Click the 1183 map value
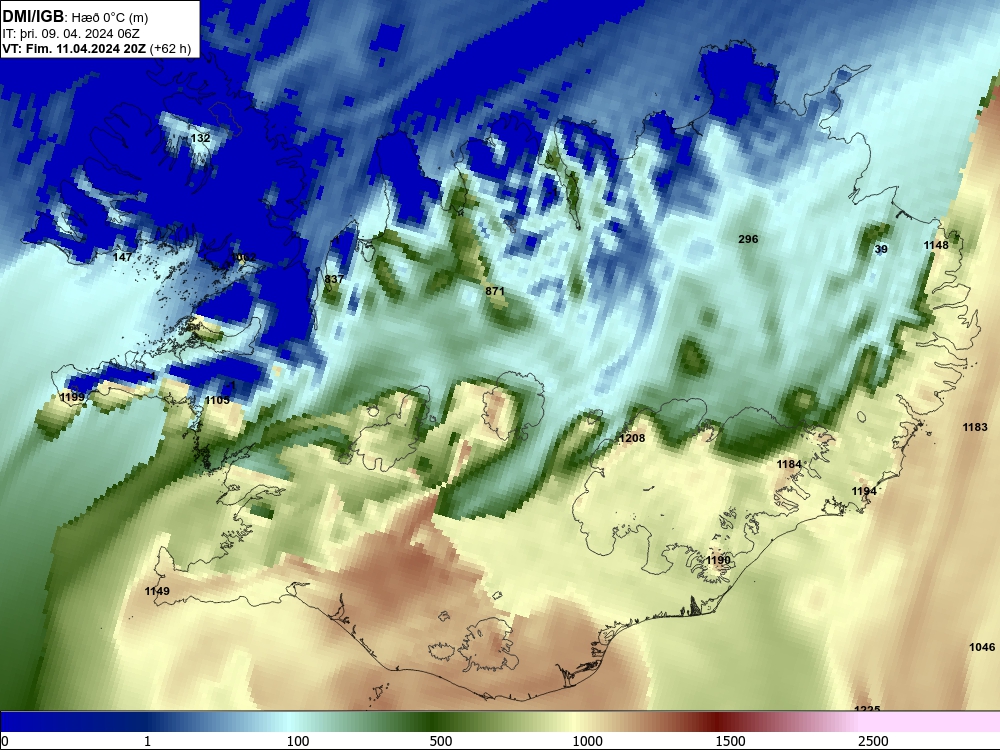The width and height of the screenshot is (1000, 750). (x=974, y=427)
